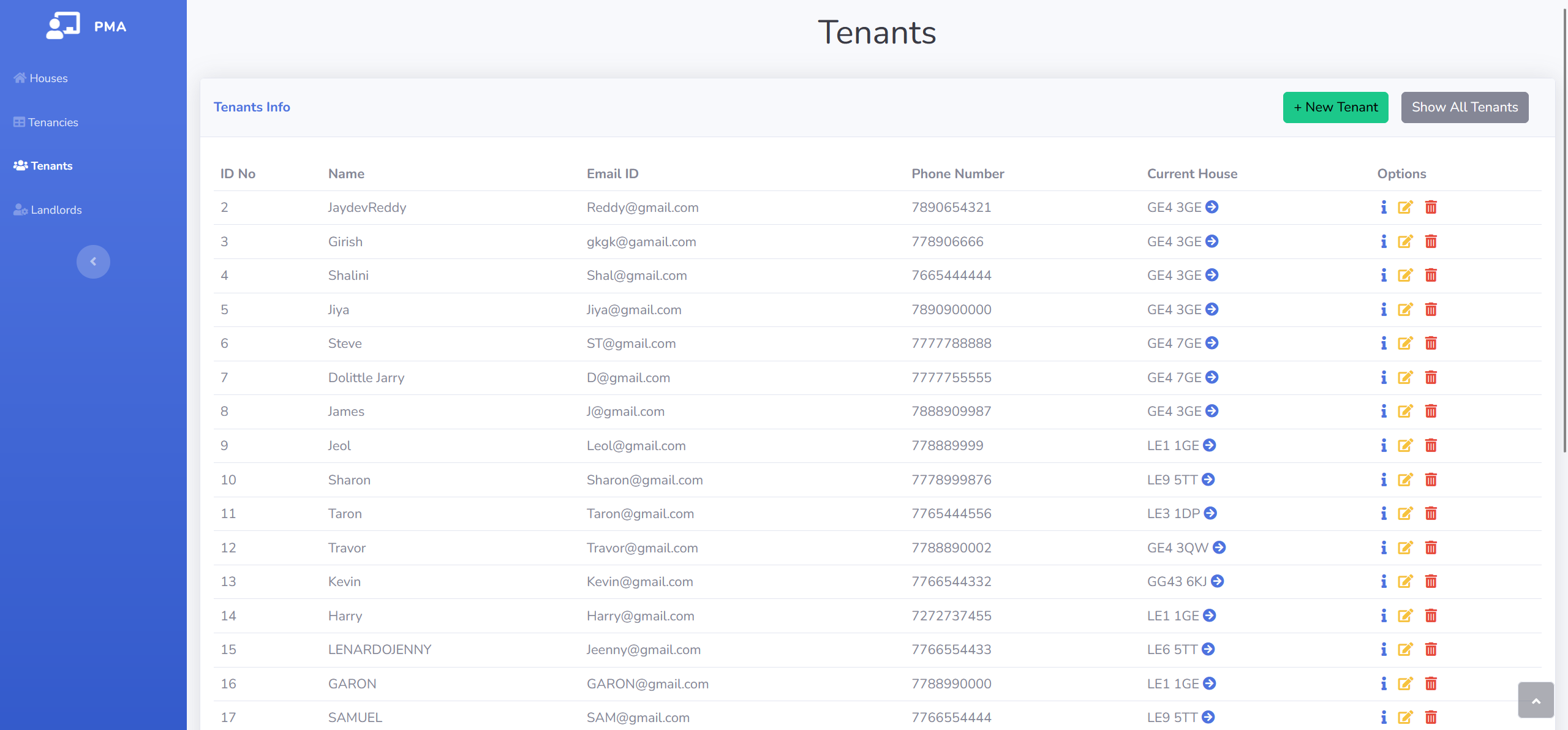Click the + New Tenant button
The image size is (1568, 730).
[1335, 107]
